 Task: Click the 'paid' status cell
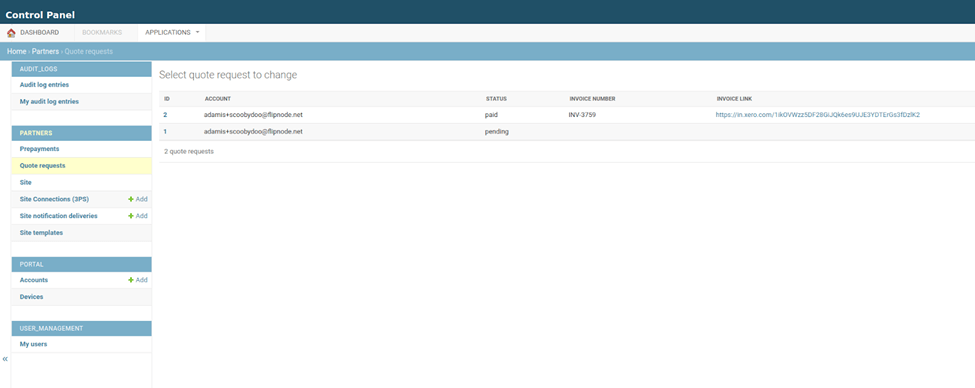click(491, 115)
